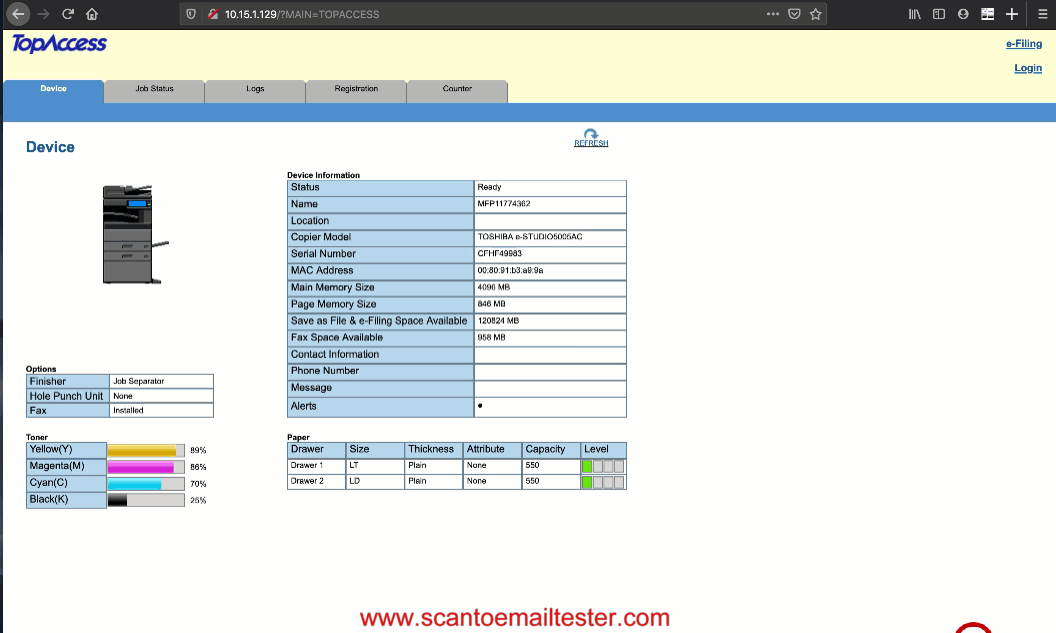Image resolution: width=1056 pixels, height=633 pixels.
Task: Switch to the Job Status tab
Action: tap(154, 89)
